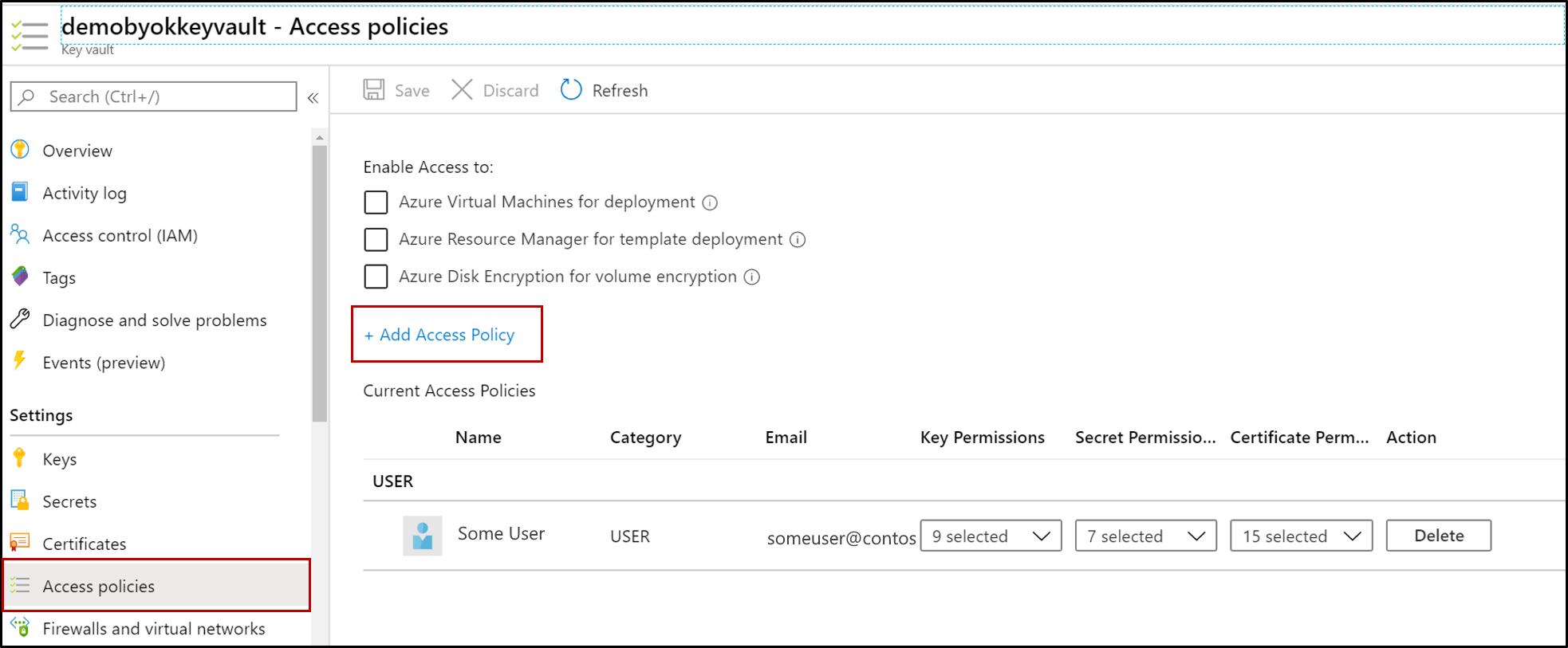Click the search magnifier icon in sidebar
Image resolution: width=1568 pixels, height=648 pixels.
tap(26, 96)
